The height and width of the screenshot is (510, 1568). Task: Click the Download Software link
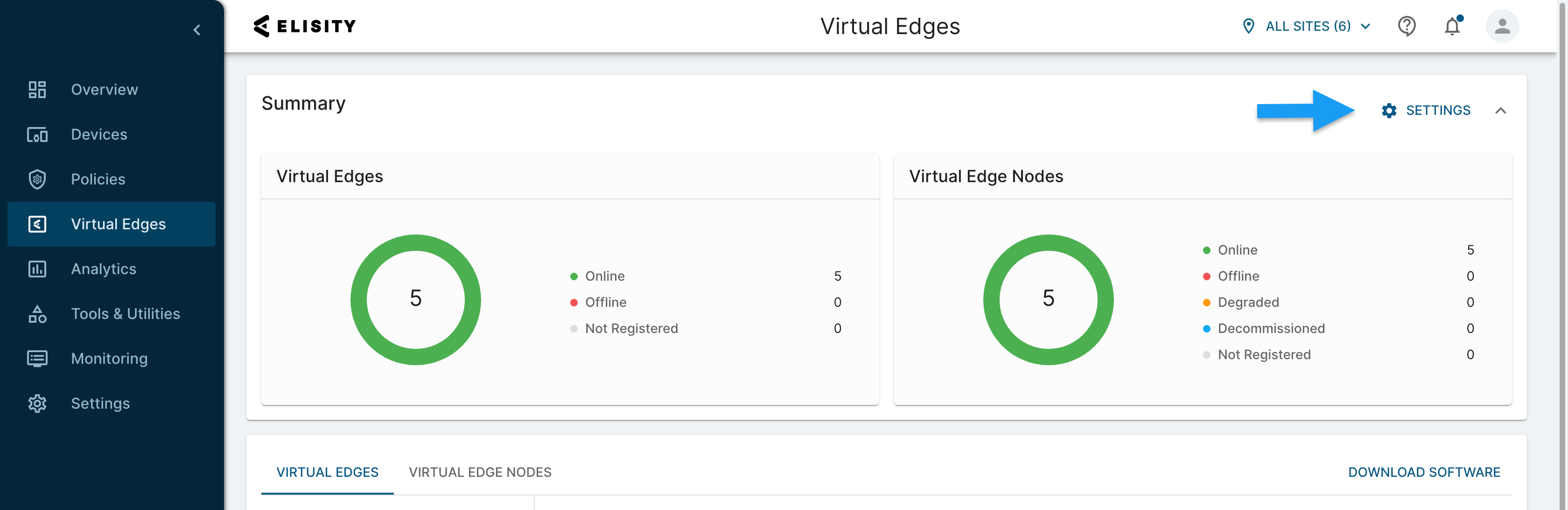coord(1424,472)
